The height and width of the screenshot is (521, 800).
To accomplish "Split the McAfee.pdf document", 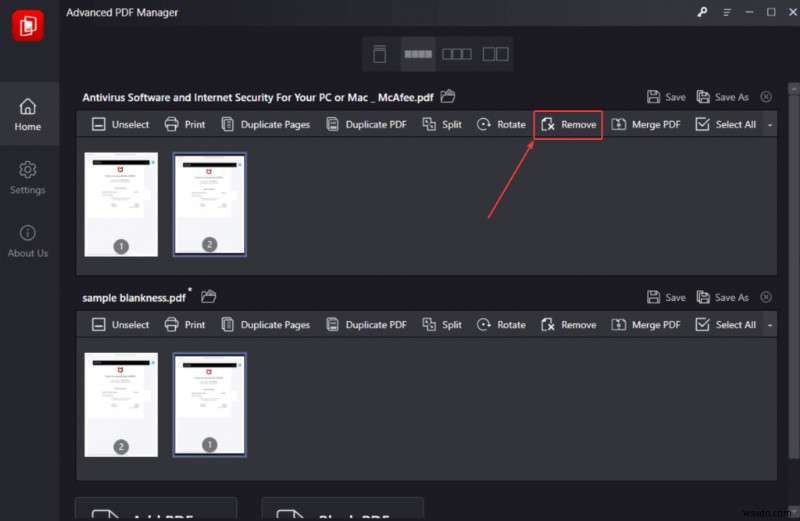I will (442, 125).
